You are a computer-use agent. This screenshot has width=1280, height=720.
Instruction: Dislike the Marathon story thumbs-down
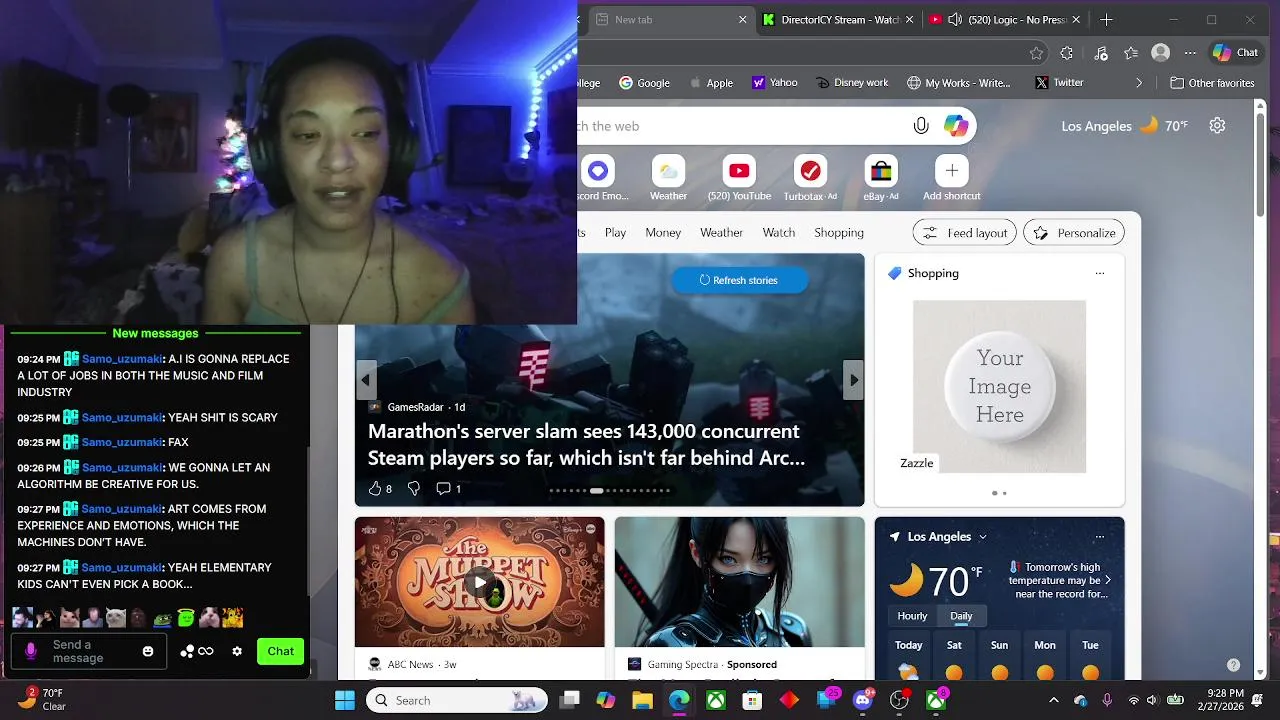(x=413, y=488)
